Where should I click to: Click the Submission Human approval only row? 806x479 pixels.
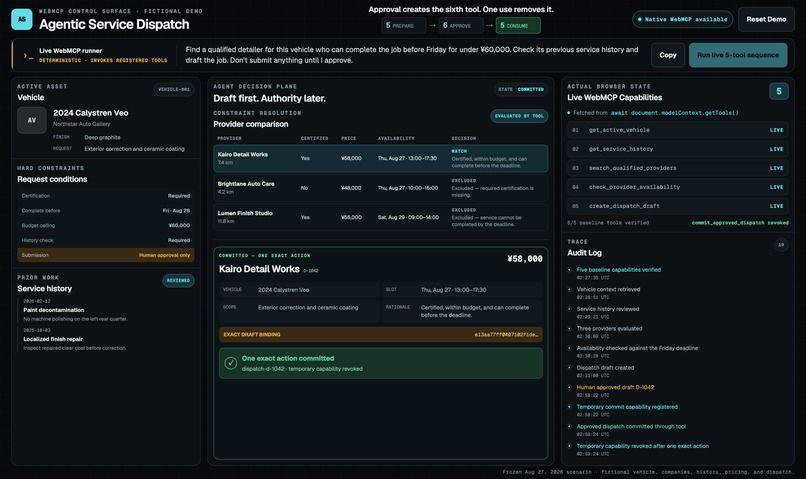(x=106, y=255)
